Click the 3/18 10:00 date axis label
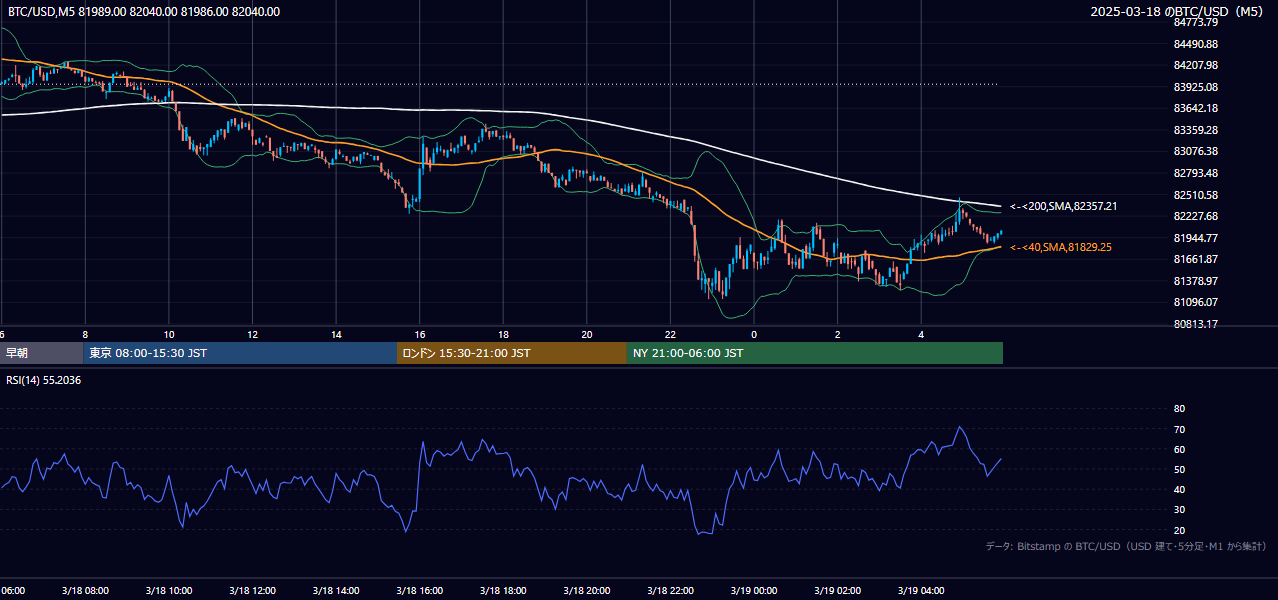This screenshot has width=1278, height=600. point(168,591)
